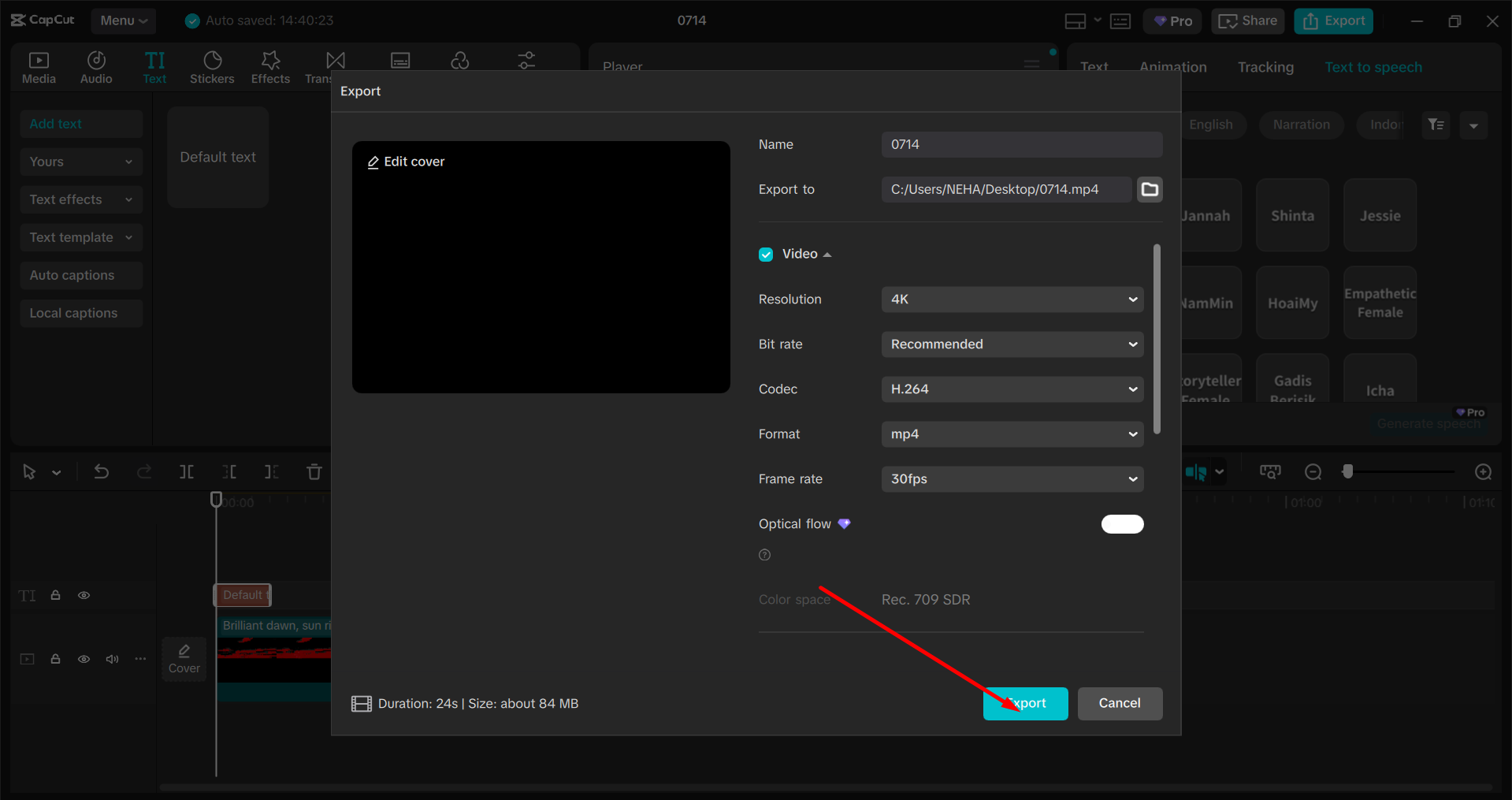The image size is (1512, 800).
Task: Open the captions panel icon in toolbar
Action: [400, 61]
